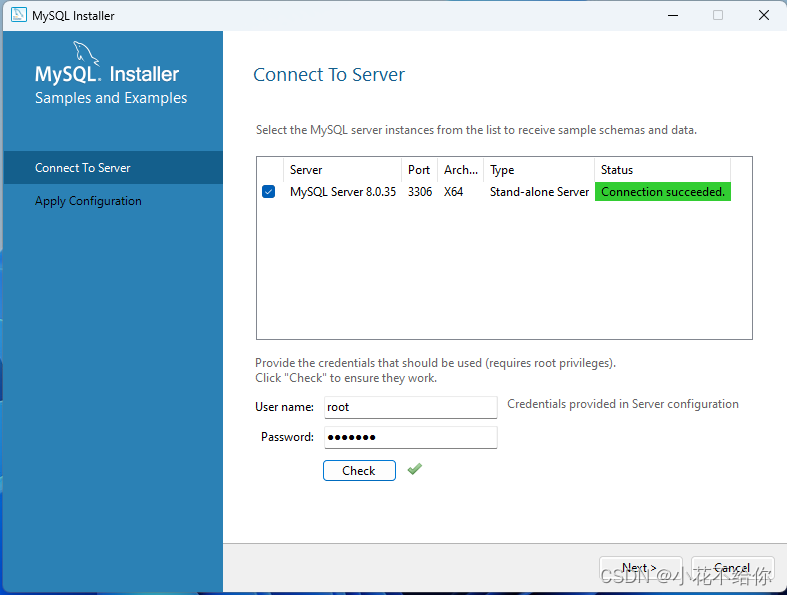
Task: Click the Password input field
Action: click(411, 437)
